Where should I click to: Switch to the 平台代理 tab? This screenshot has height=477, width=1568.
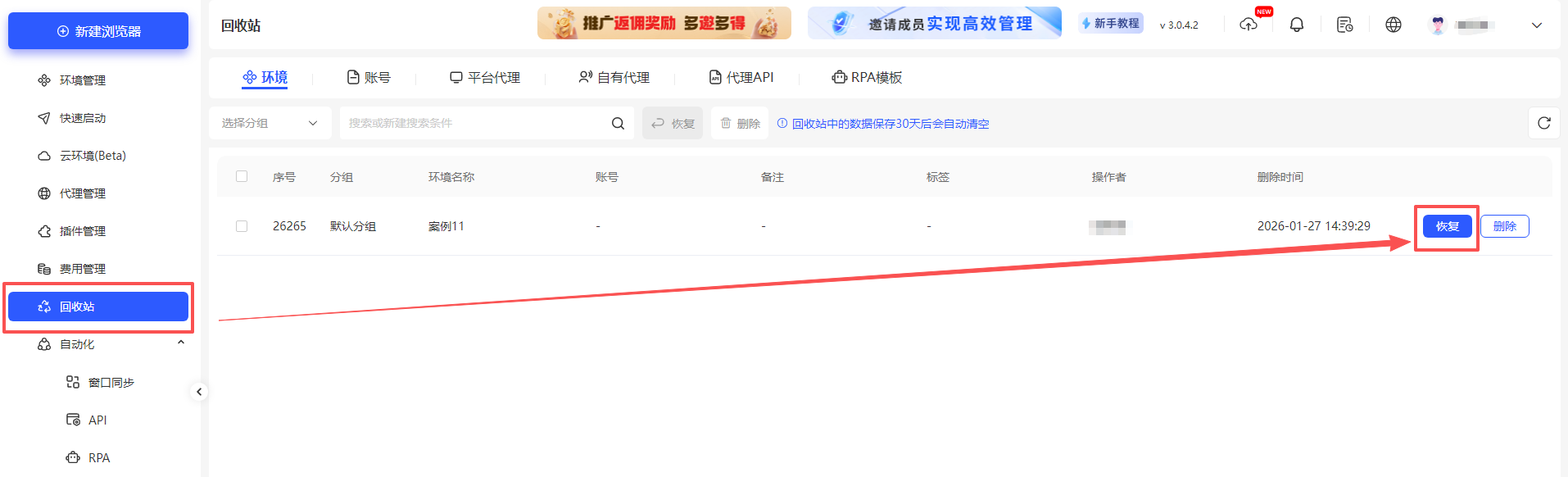tap(485, 77)
